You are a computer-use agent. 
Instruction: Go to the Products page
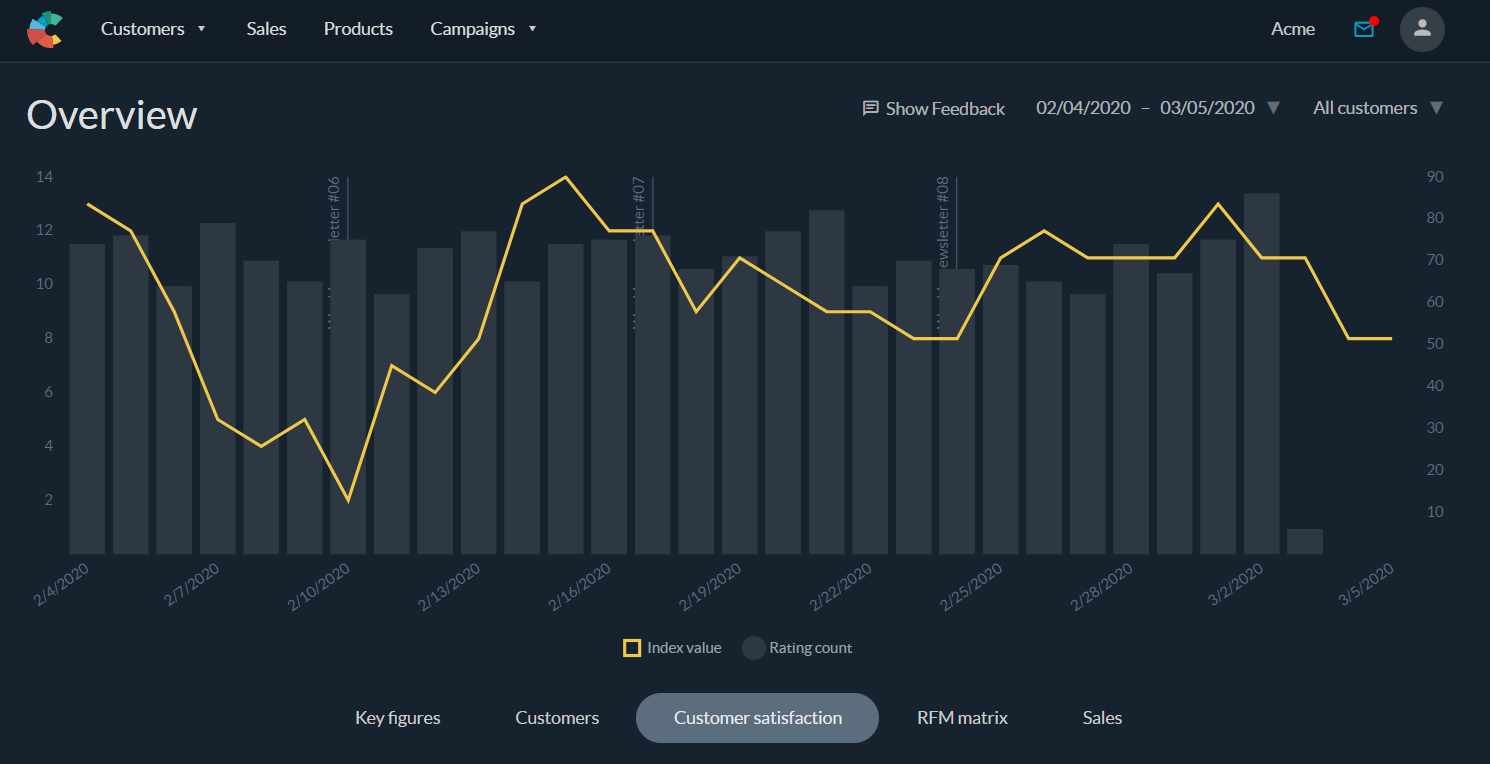pyautogui.click(x=358, y=29)
